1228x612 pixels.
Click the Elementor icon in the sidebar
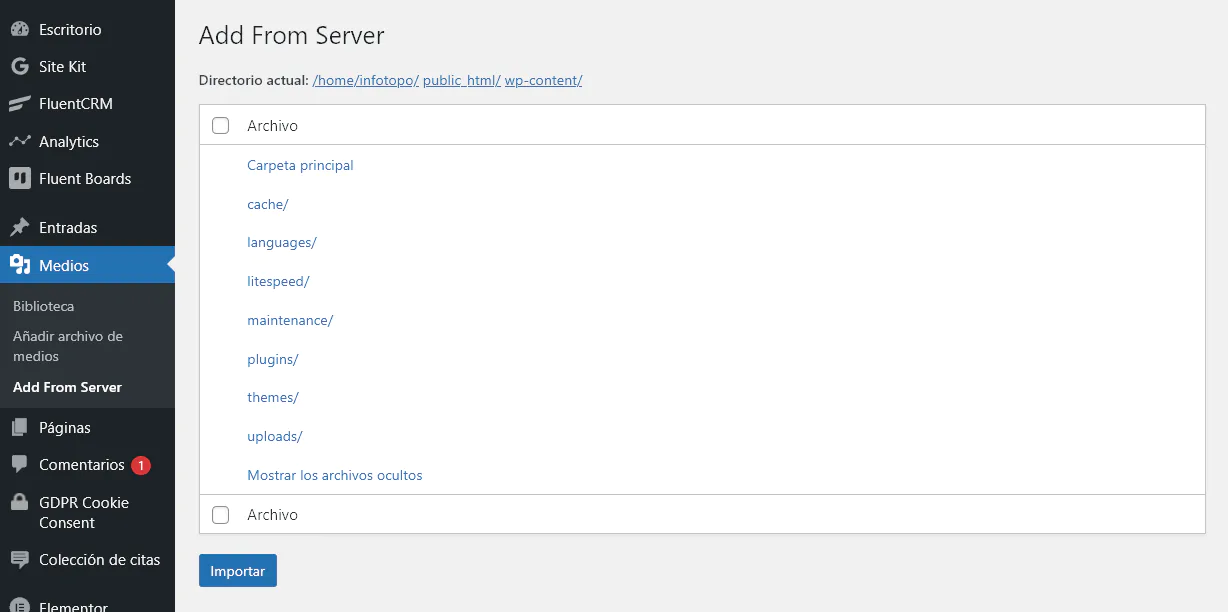22,605
